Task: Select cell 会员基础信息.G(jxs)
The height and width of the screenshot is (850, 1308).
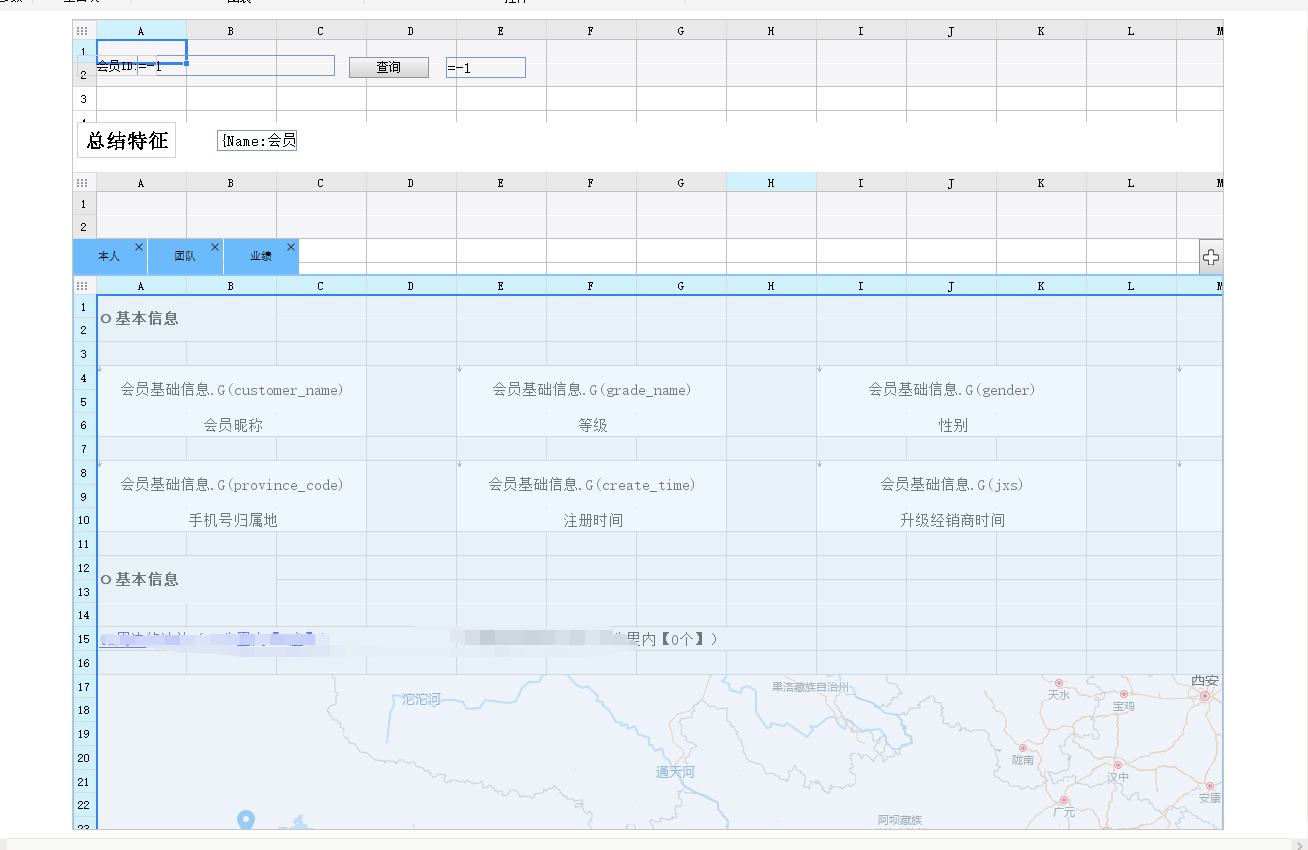Action: tap(952, 485)
